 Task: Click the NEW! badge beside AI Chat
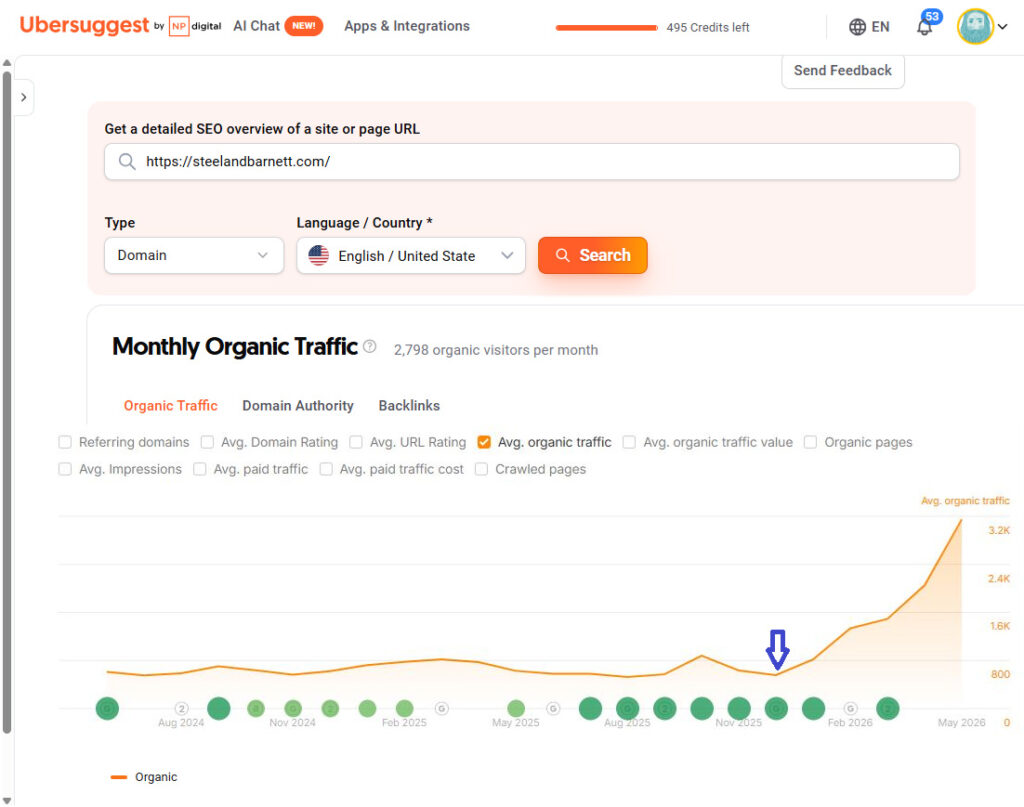tap(304, 26)
